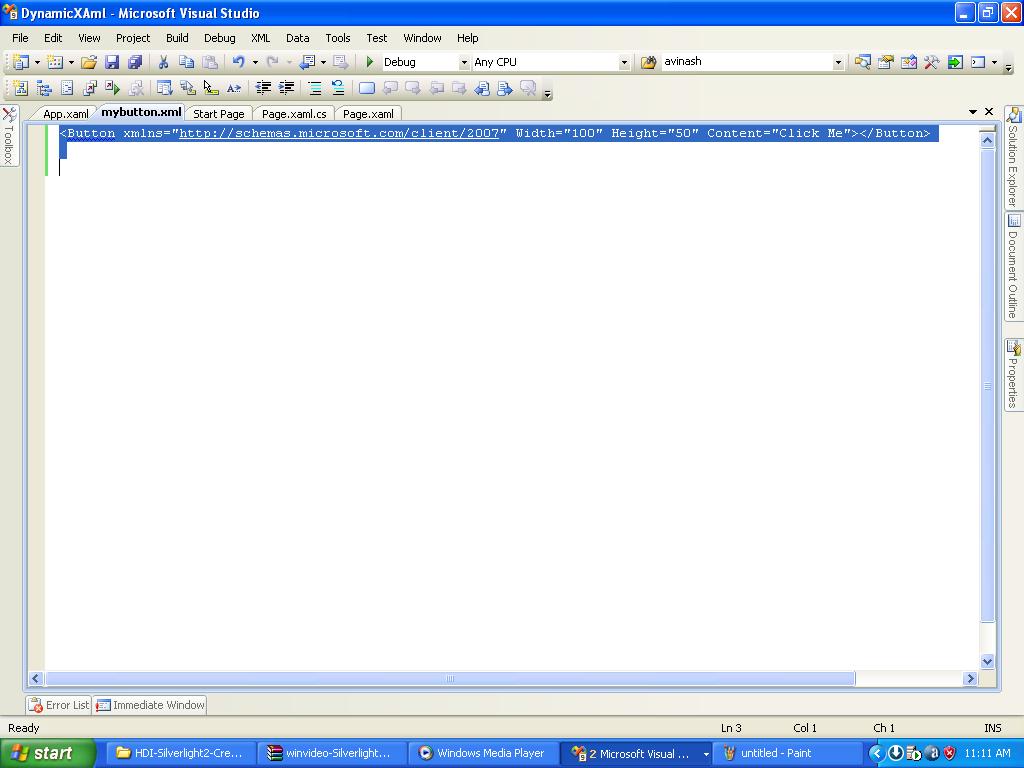1024x768 pixels.
Task: Click the Save All icon
Action: point(135,62)
